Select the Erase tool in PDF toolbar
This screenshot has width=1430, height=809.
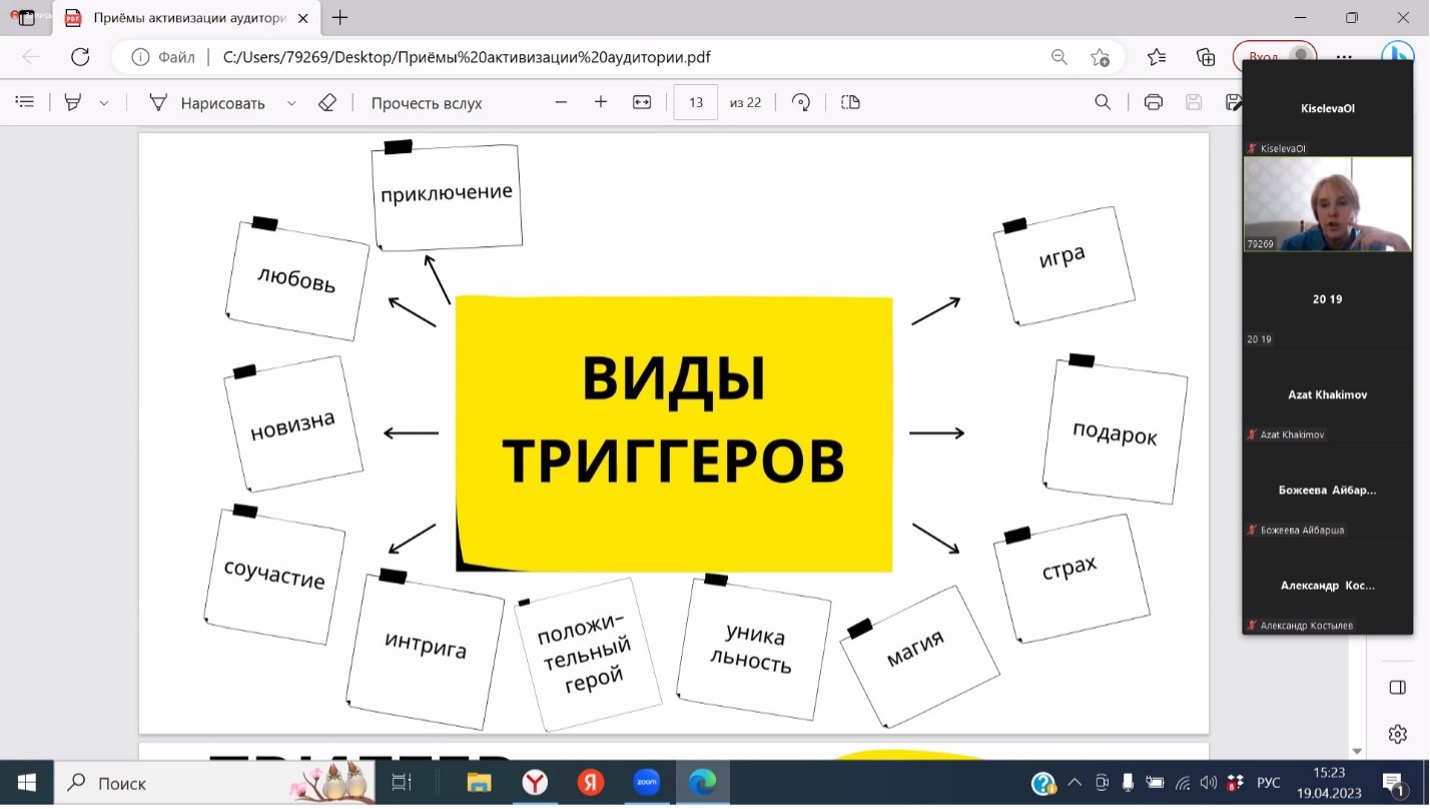[x=327, y=102]
